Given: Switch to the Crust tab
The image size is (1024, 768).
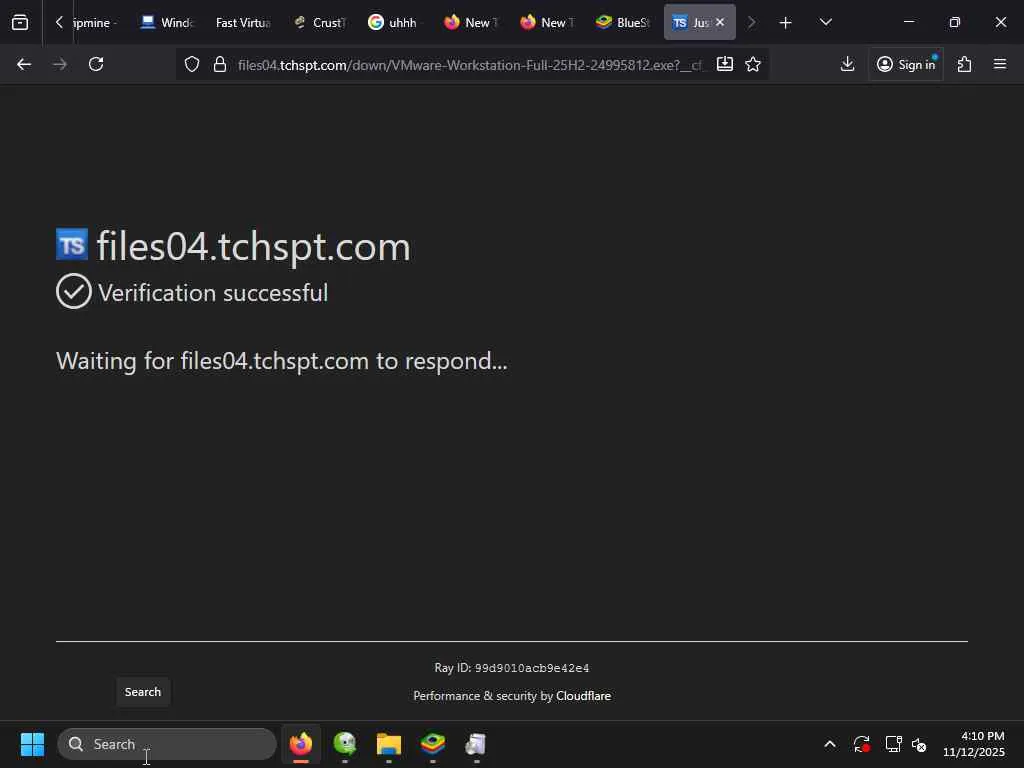Looking at the screenshot, I should point(319,22).
